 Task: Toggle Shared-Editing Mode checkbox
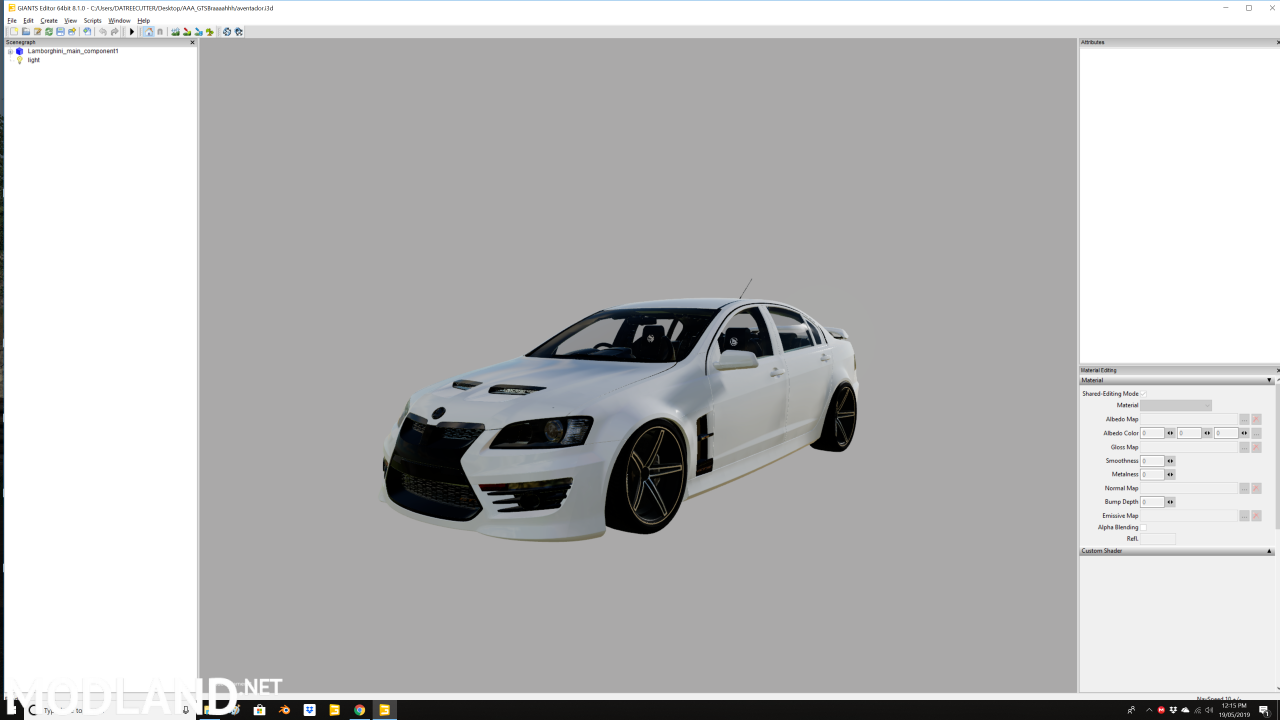pyautogui.click(x=1143, y=394)
